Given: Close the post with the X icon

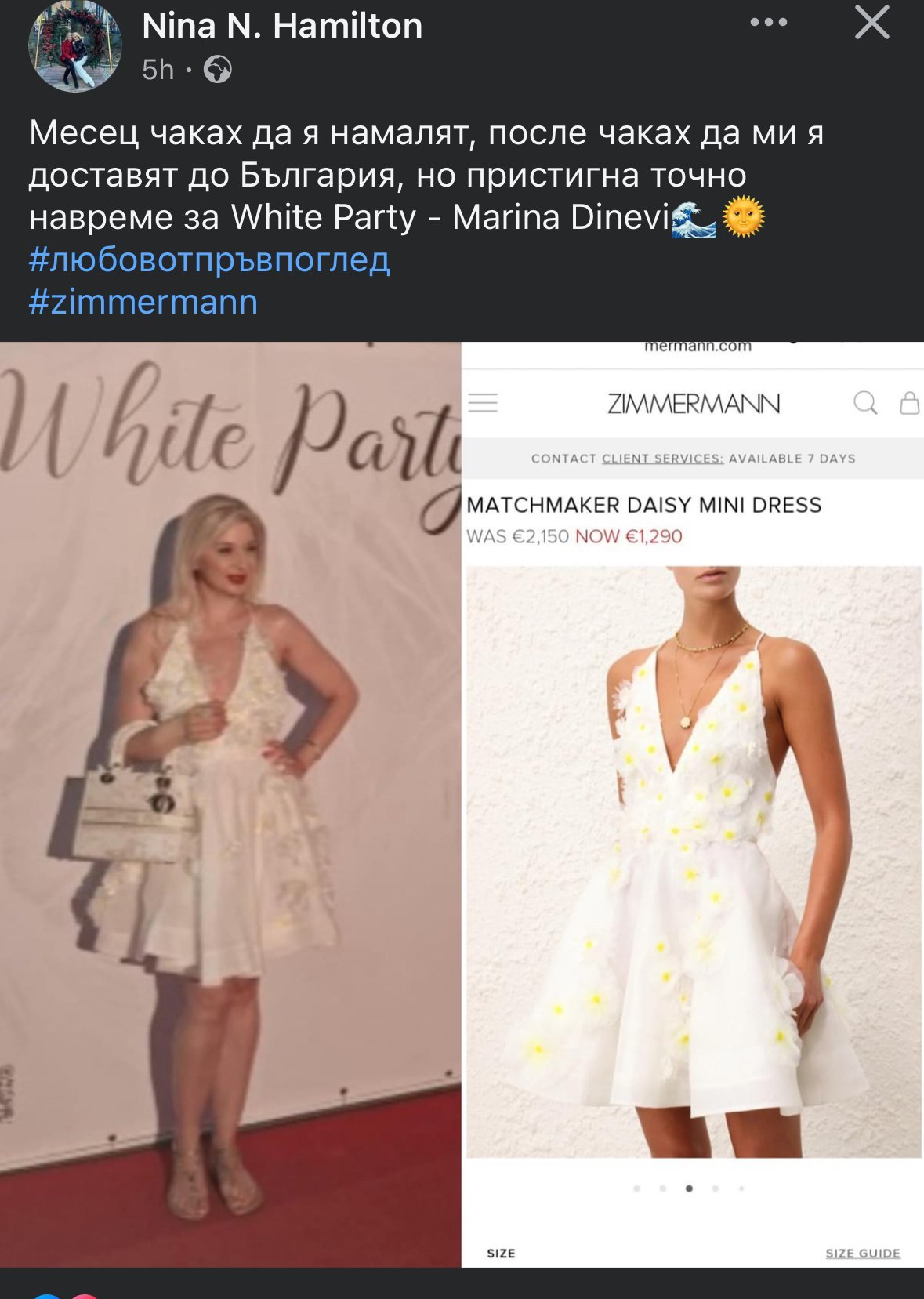Looking at the screenshot, I should [x=871, y=23].
